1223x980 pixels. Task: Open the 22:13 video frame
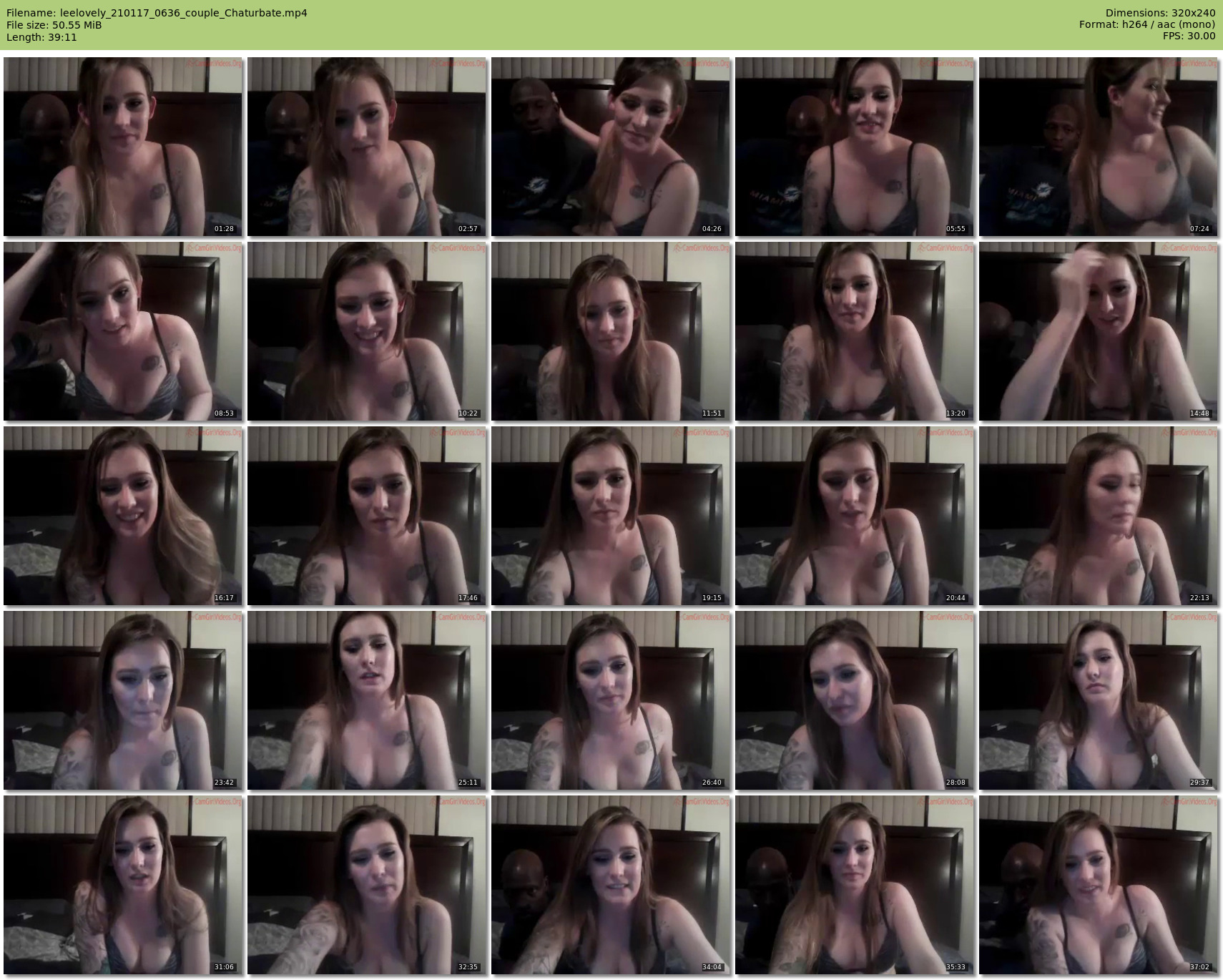(1099, 516)
